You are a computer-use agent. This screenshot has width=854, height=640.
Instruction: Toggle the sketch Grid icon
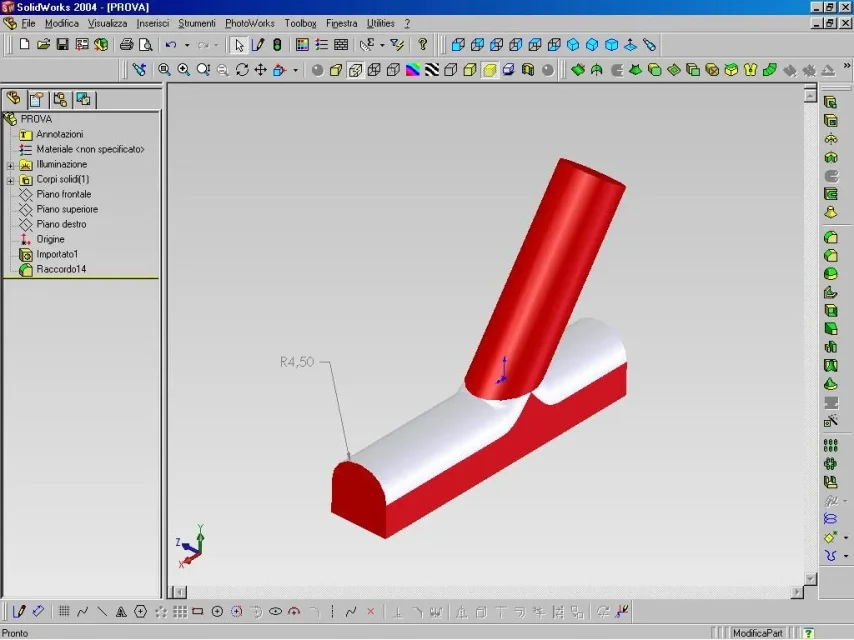tap(64, 612)
